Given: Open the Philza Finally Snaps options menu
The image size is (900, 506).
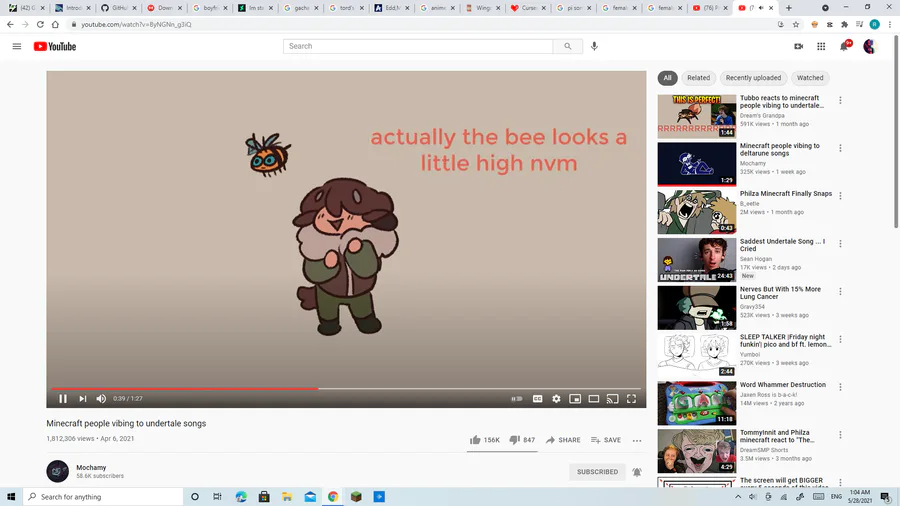Looking at the screenshot, I should 840,196.
